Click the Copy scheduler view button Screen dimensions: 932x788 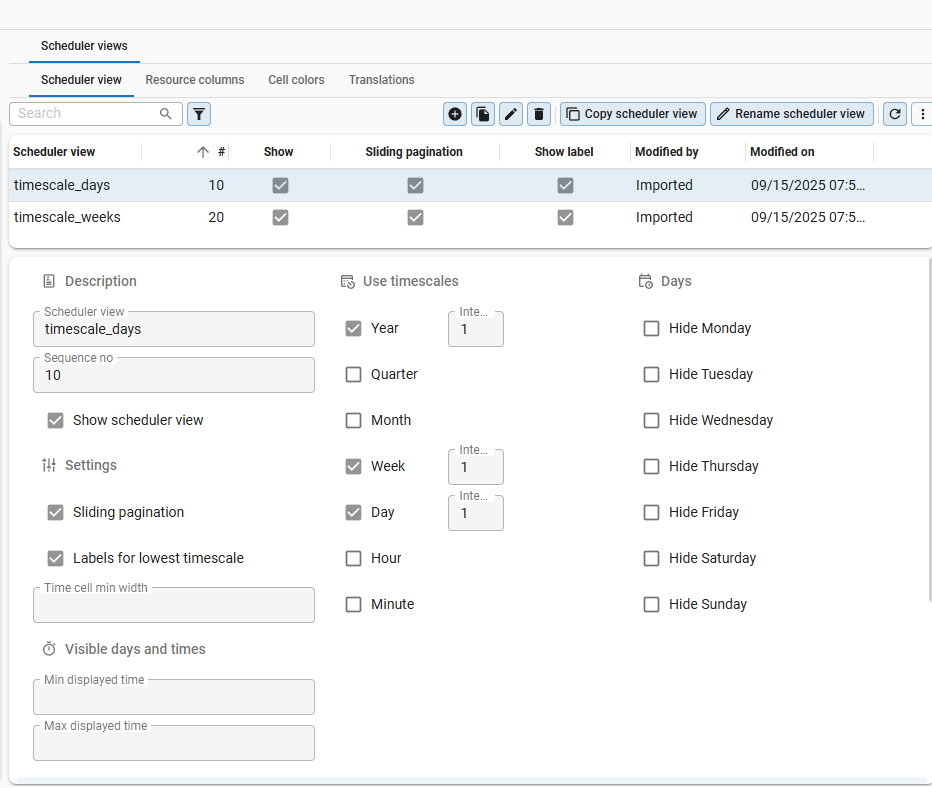coord(632,114)
